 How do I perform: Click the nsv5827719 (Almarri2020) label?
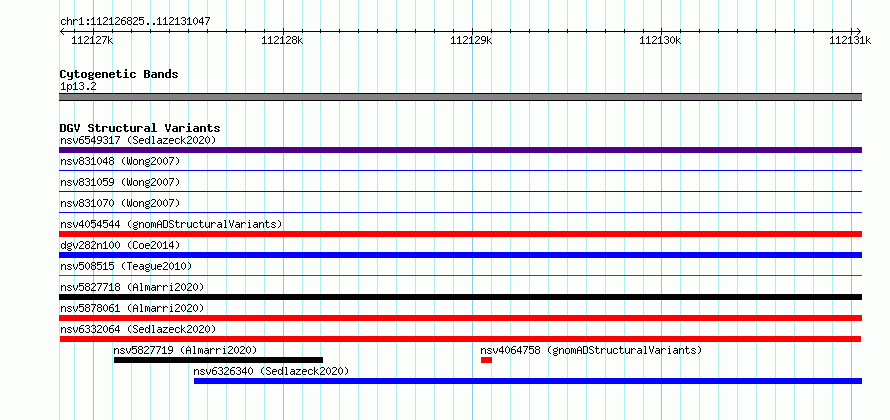[186, 350]
